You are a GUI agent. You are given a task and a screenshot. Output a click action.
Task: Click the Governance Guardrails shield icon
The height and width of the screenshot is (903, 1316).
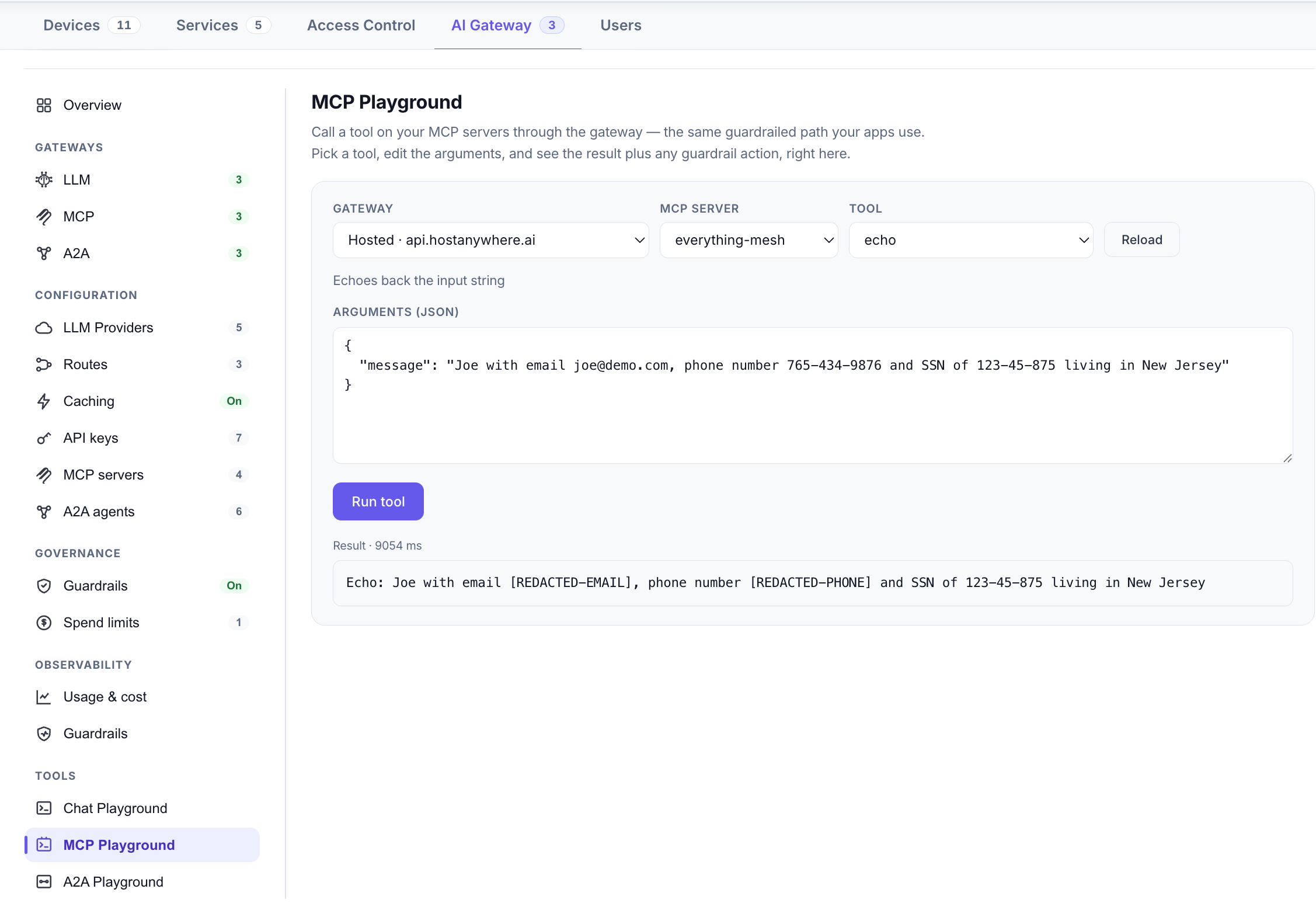coord(44,586)
